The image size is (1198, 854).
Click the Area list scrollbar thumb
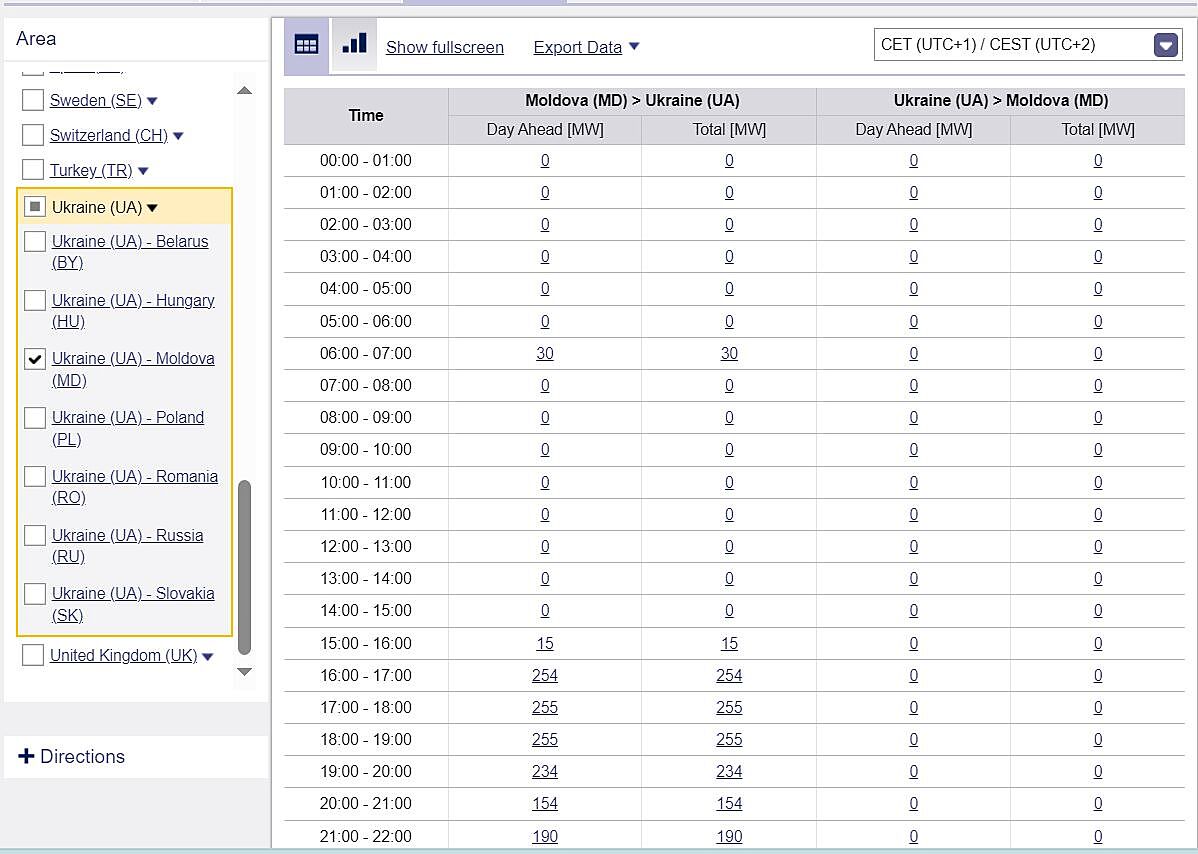pyautogui.click(x=244, y=565)
